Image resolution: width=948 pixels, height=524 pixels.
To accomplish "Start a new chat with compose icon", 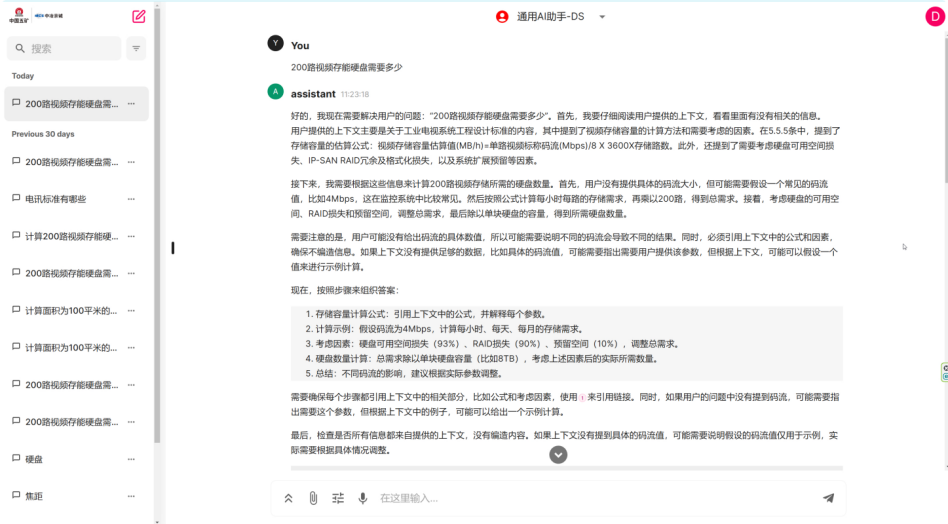I will 139,16.
